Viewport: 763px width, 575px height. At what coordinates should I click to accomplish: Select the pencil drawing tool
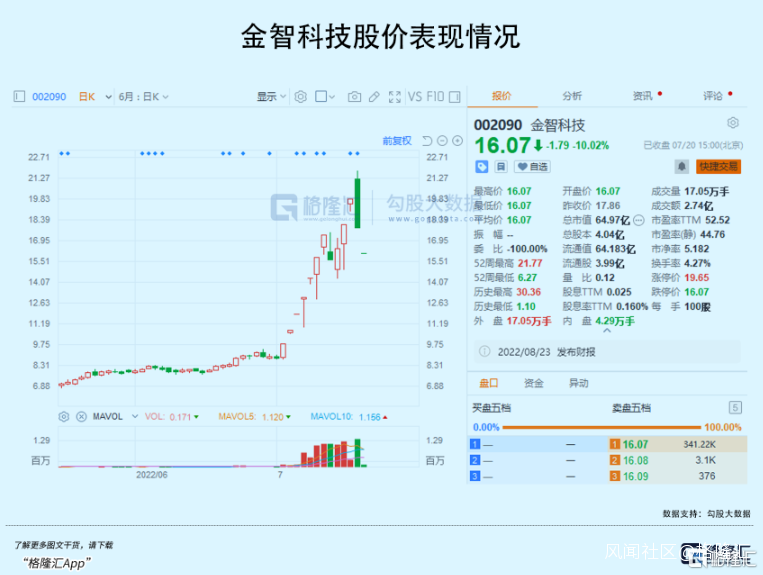[374, 97]
